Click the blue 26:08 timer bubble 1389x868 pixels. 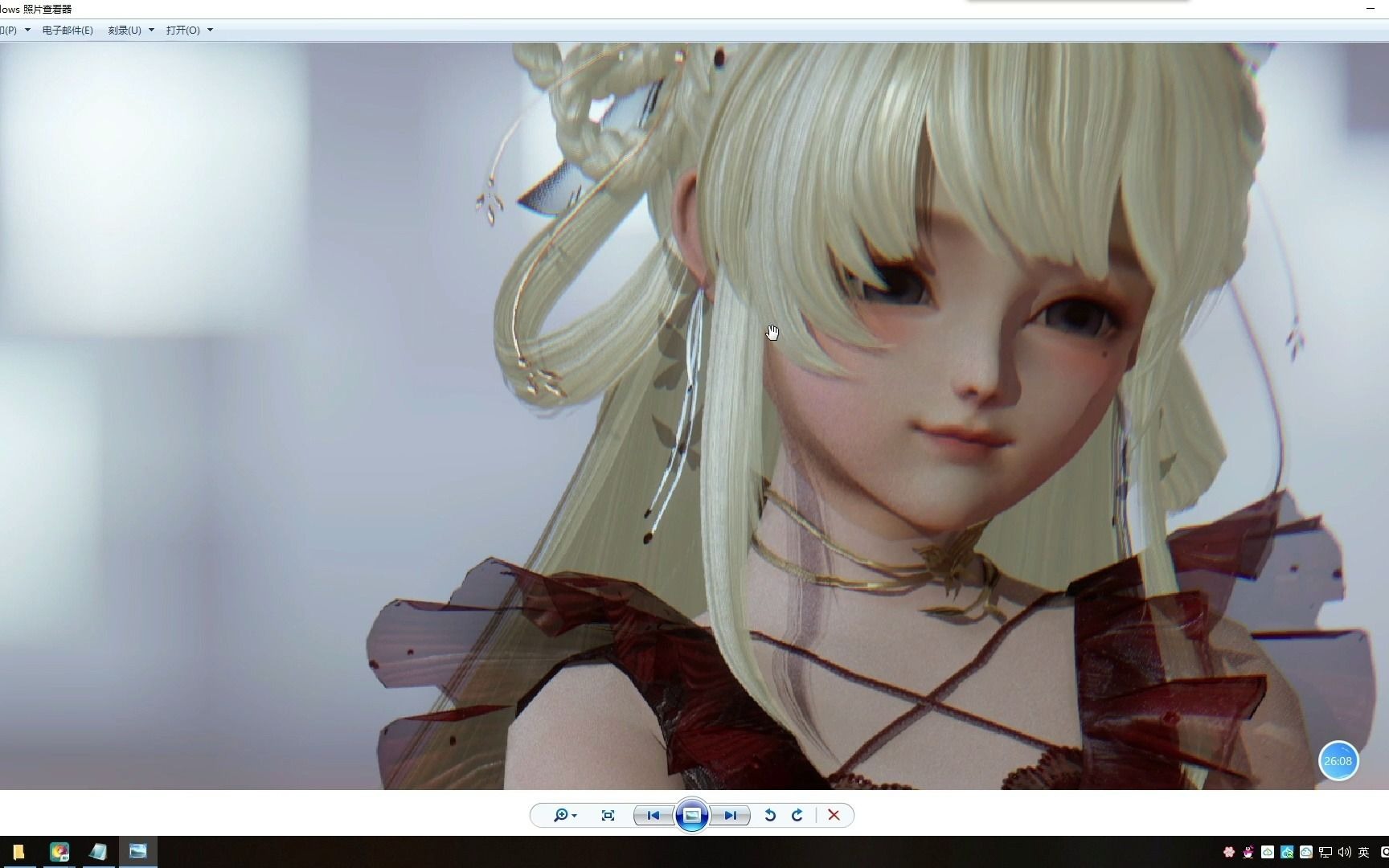(x=1338, y=760)
